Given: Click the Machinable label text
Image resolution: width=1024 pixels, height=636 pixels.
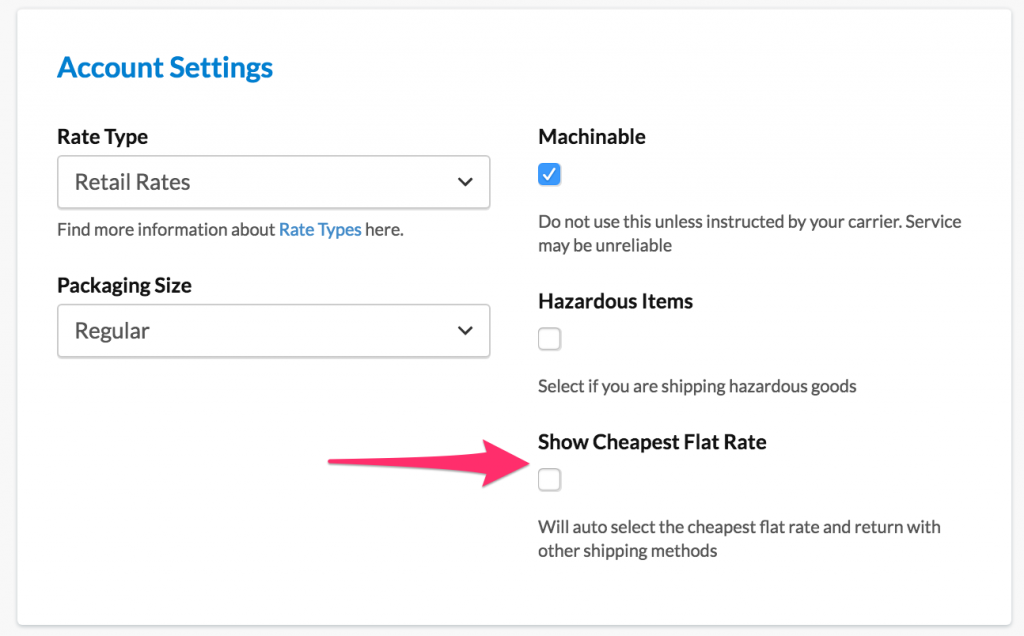Looking at the screenshot, I should (x=592, y=137).
